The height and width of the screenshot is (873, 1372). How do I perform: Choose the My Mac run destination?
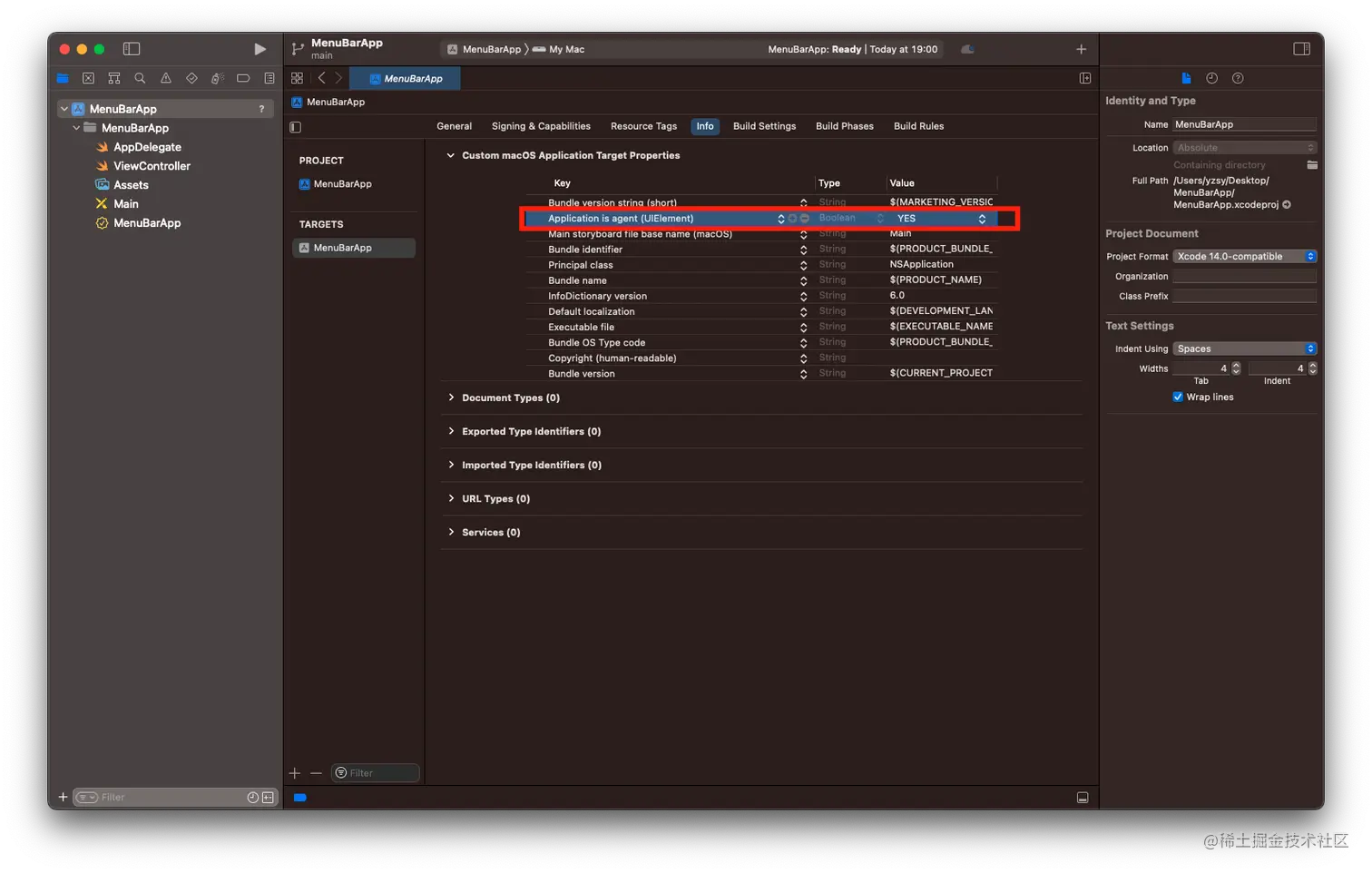point(559,49)
